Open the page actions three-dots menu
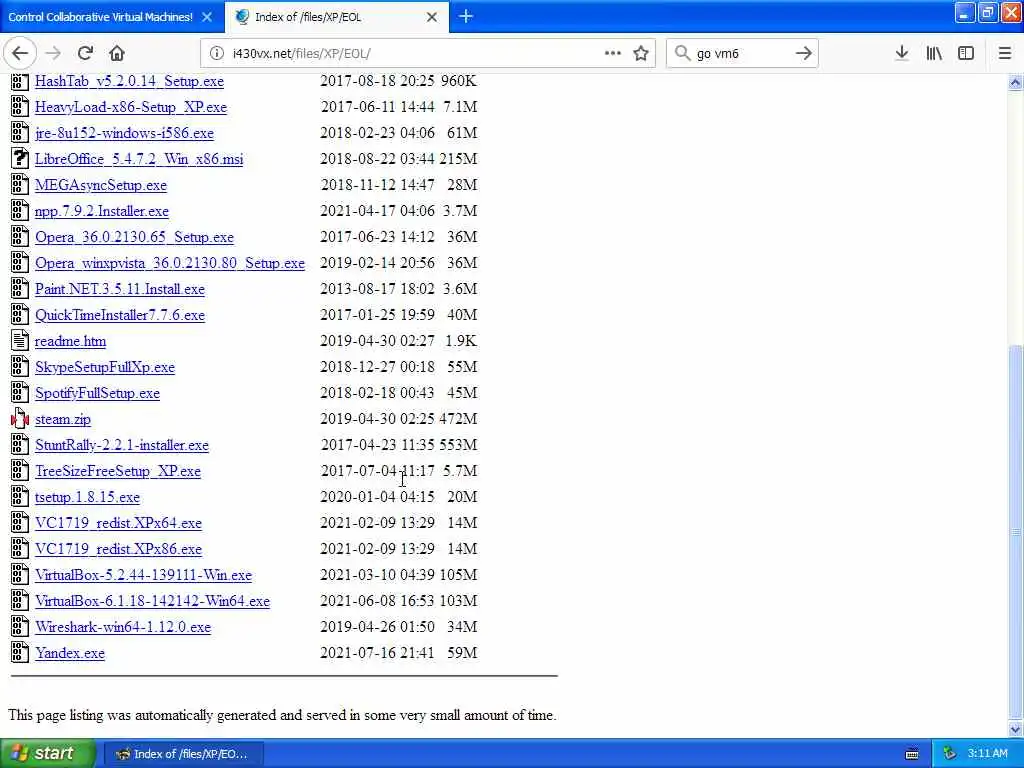 [x=613, y=54]
